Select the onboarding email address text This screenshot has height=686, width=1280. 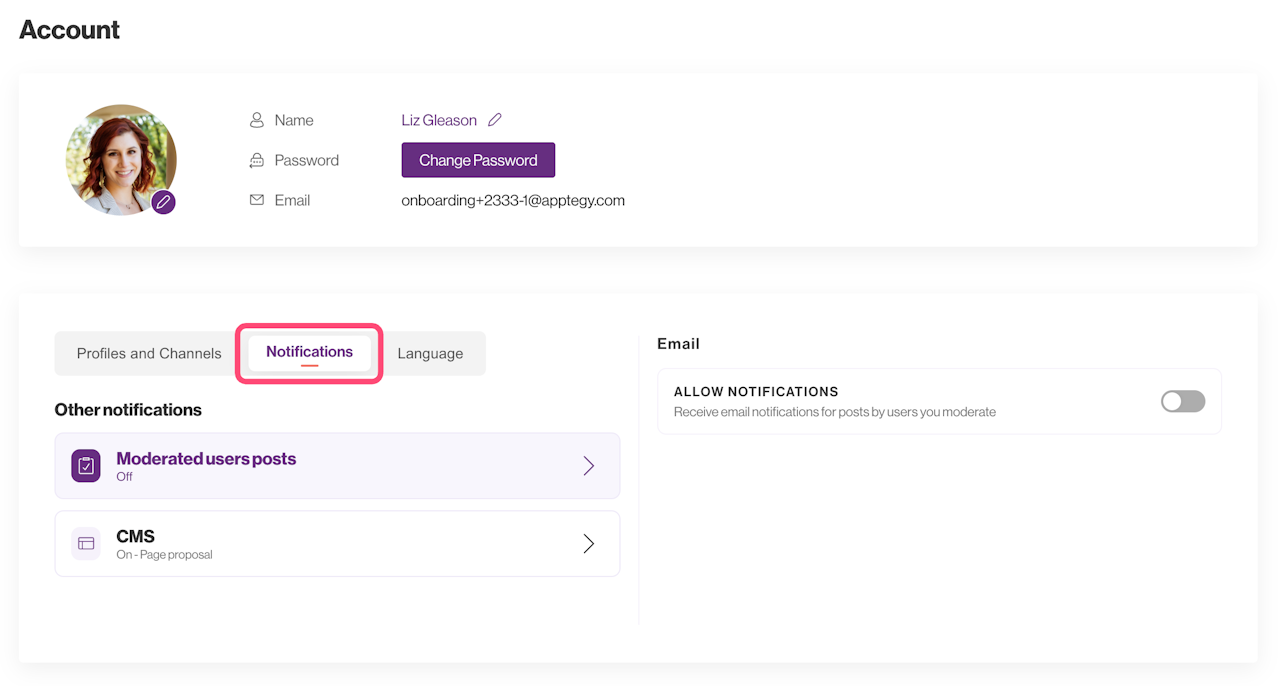pos(513,200)
